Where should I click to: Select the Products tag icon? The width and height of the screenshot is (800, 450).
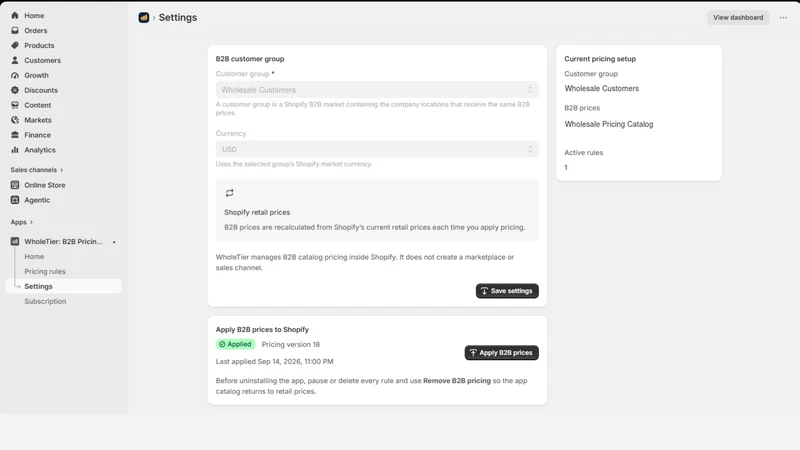15,45
